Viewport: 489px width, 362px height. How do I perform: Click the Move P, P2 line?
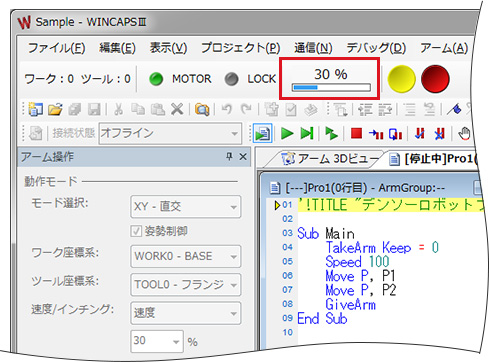361,290
